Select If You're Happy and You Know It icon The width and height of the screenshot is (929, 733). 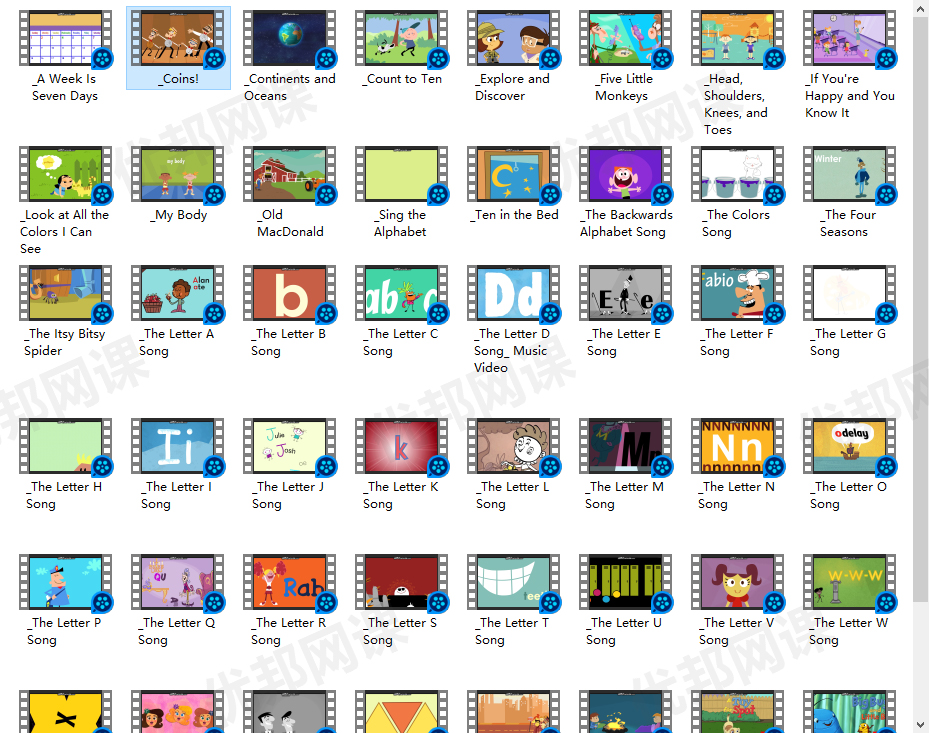pos(850,38)
